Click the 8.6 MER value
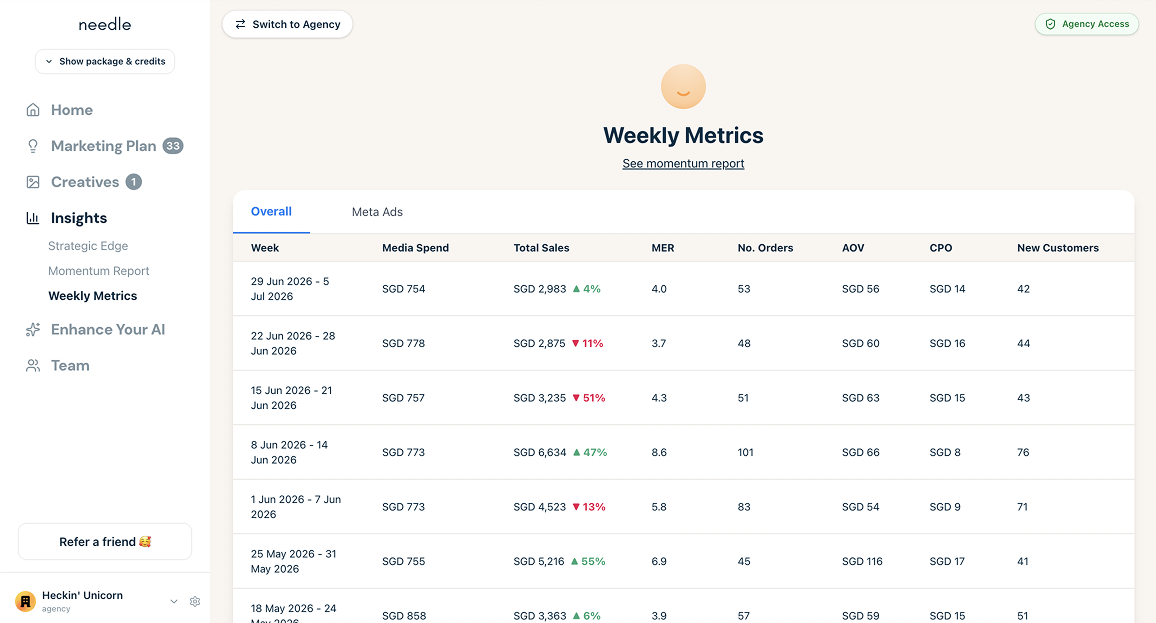This screenshot has width=1156, height=623. [x=659, y=453]
